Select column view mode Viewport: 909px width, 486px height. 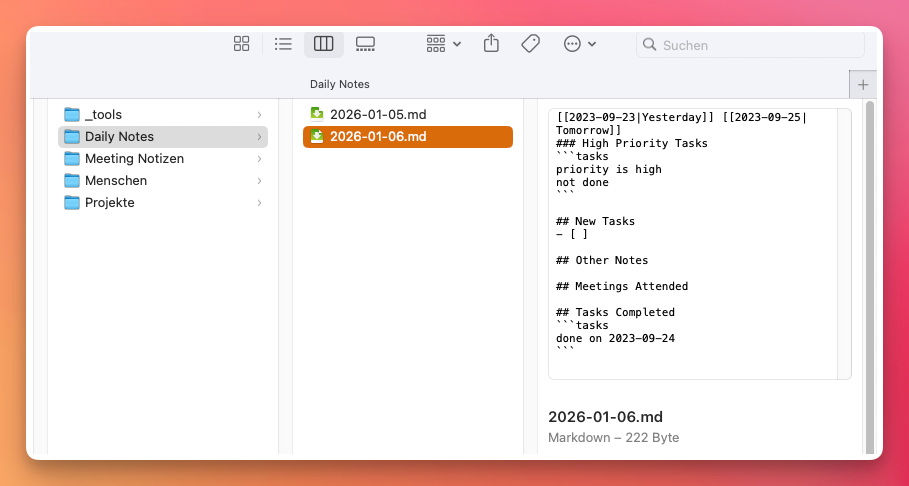pyautogui.click(x=323, y=44)
